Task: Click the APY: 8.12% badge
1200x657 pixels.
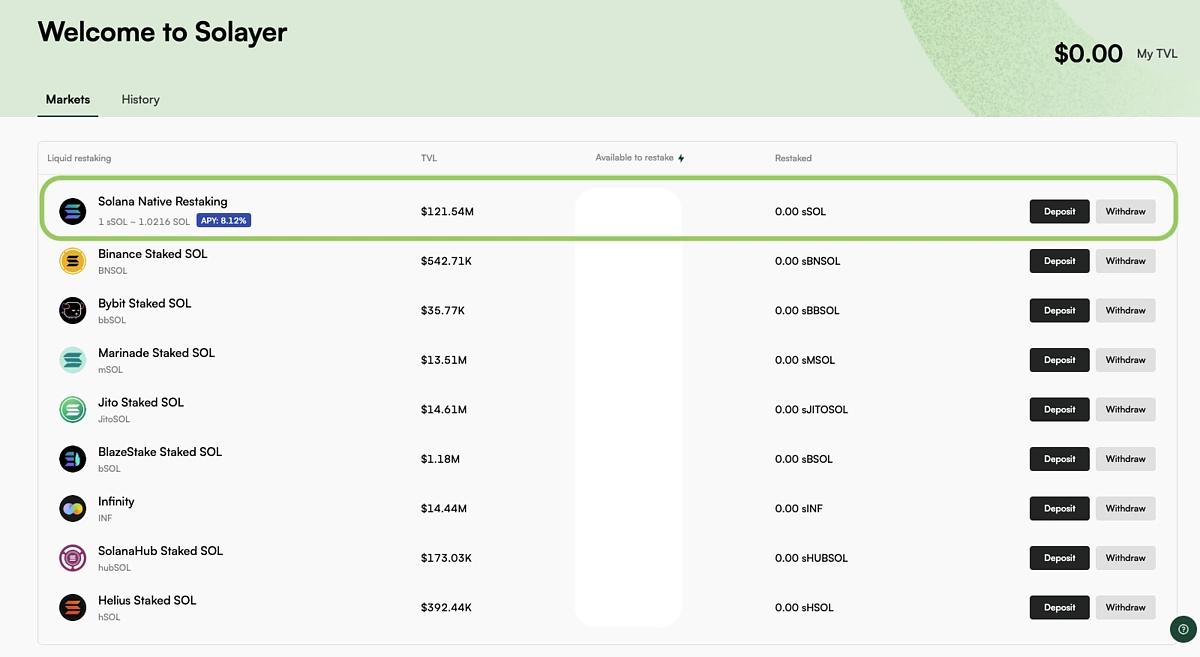Action: click(223, 220)
